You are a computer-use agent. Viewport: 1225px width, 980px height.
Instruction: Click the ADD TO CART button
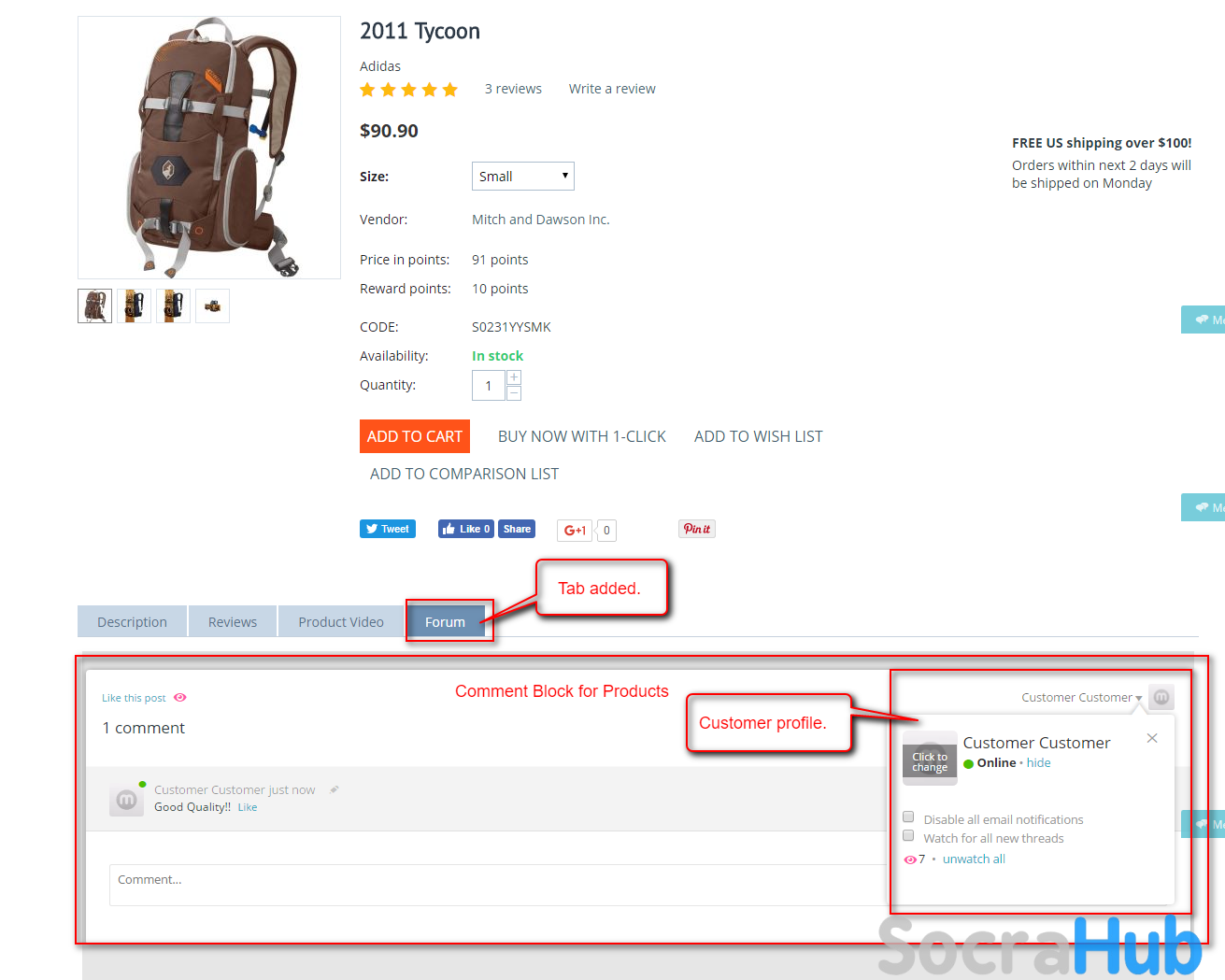click(415, 436)
